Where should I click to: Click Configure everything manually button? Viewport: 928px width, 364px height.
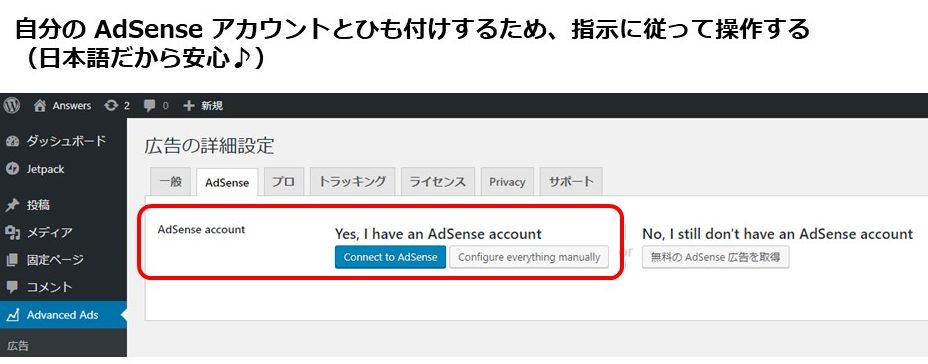pyautogui.click(x=529, y=257)
